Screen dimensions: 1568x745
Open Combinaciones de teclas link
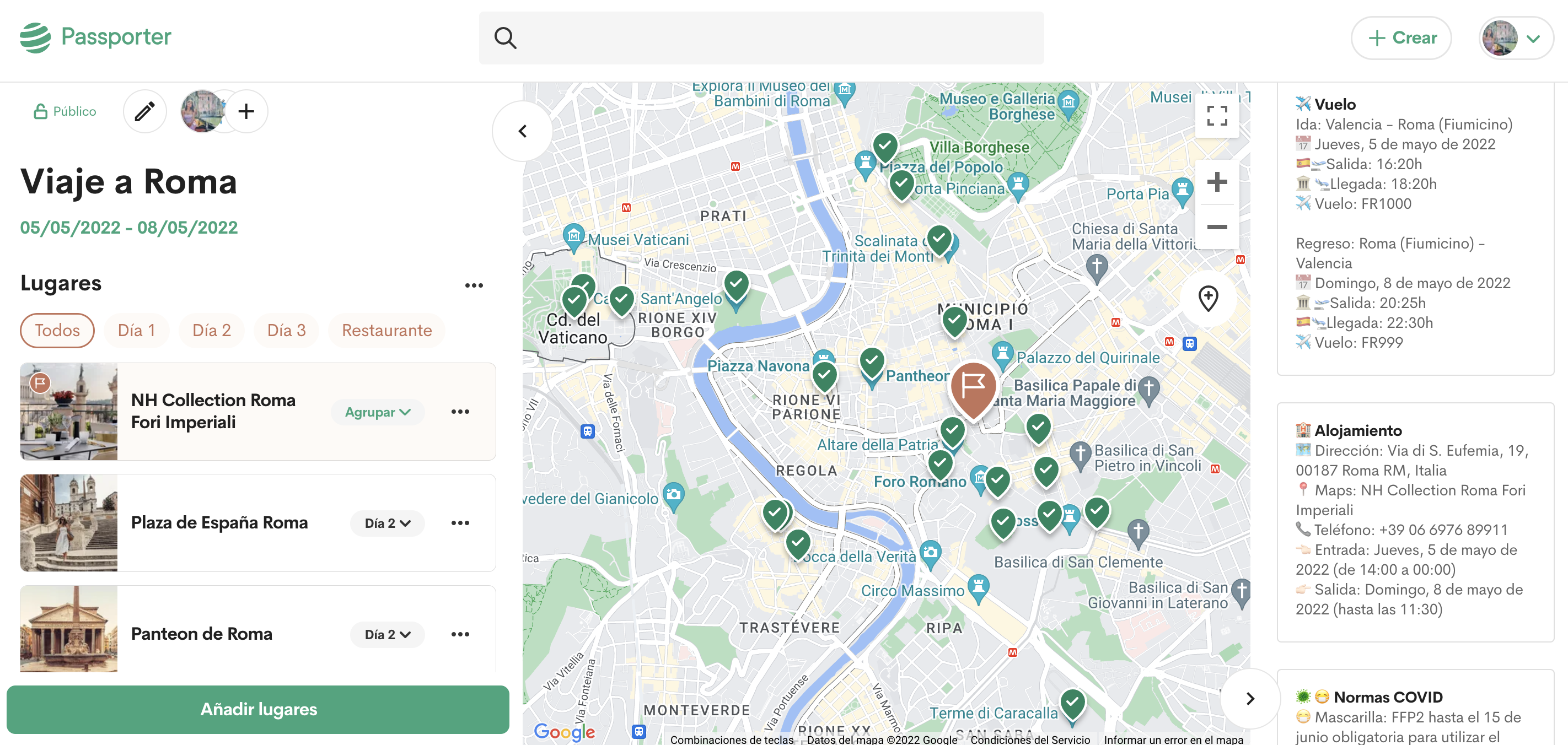(x=732, y=739)
